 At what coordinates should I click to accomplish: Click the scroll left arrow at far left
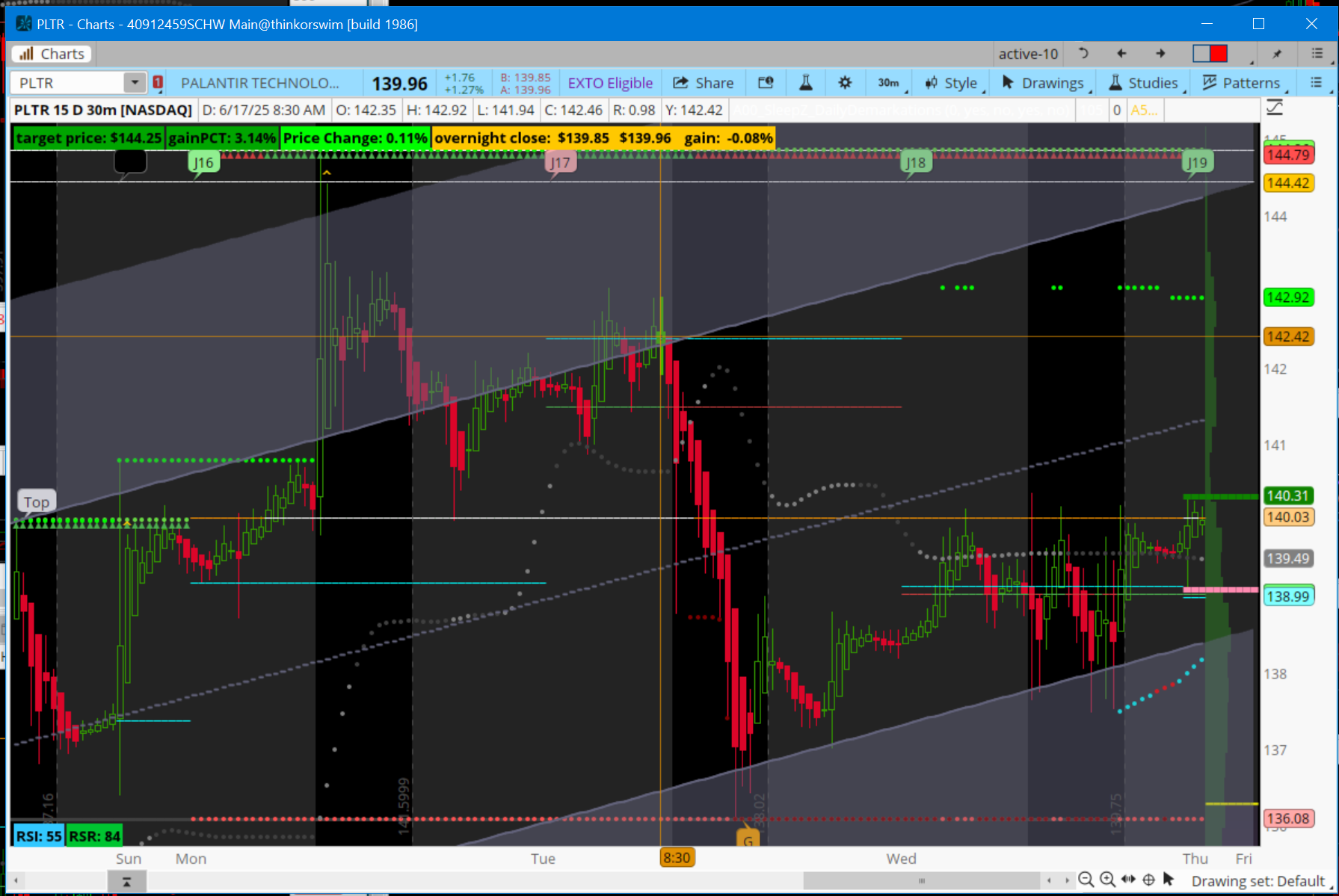tap(16, 880)
